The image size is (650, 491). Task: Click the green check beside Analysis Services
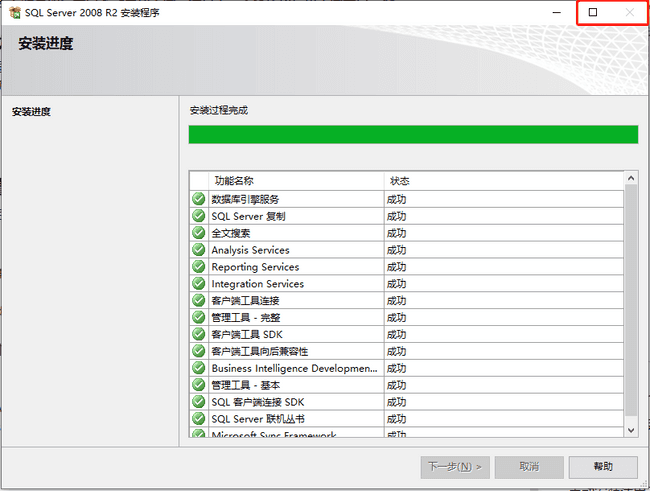tap(199, 250)
